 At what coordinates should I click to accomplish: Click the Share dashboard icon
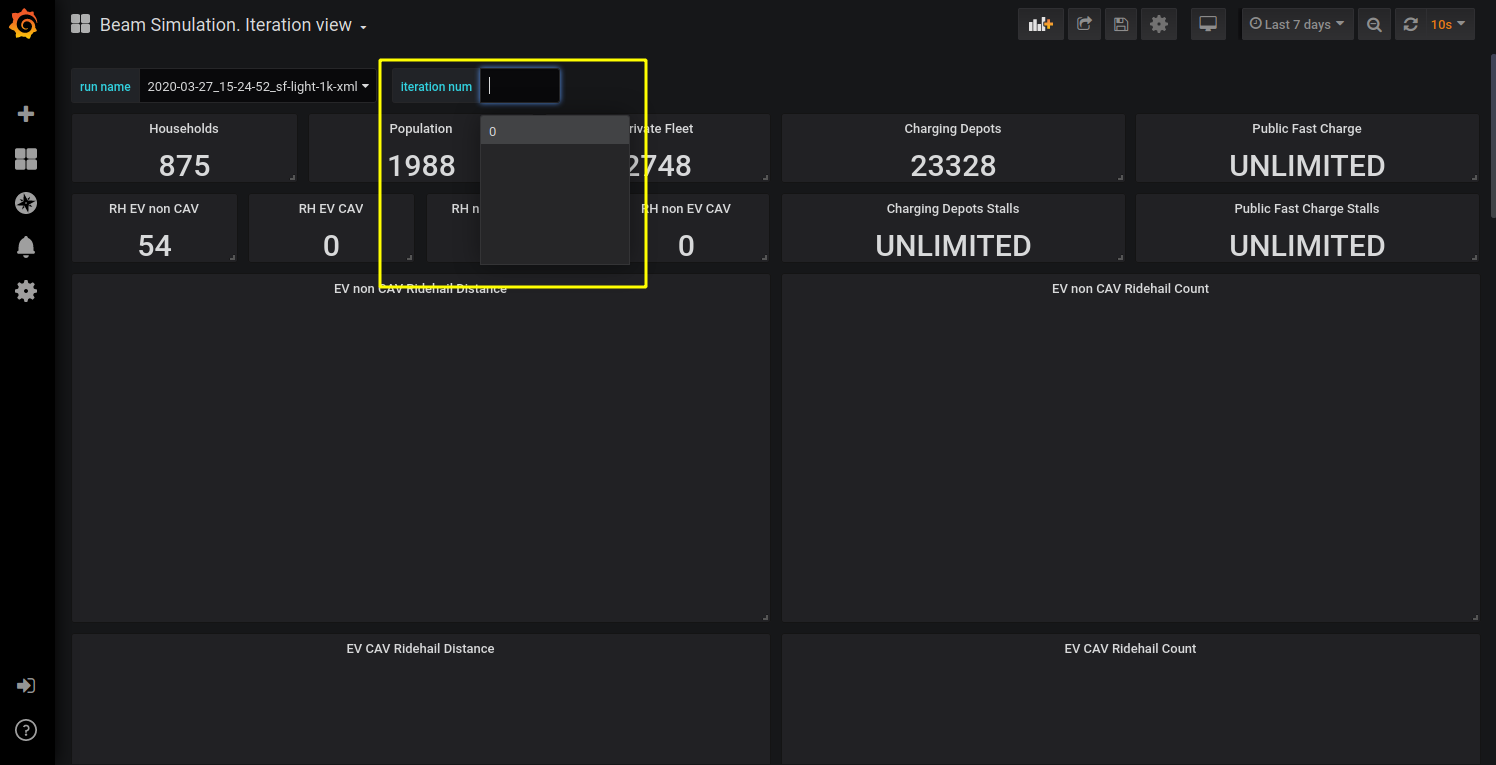1084,24
